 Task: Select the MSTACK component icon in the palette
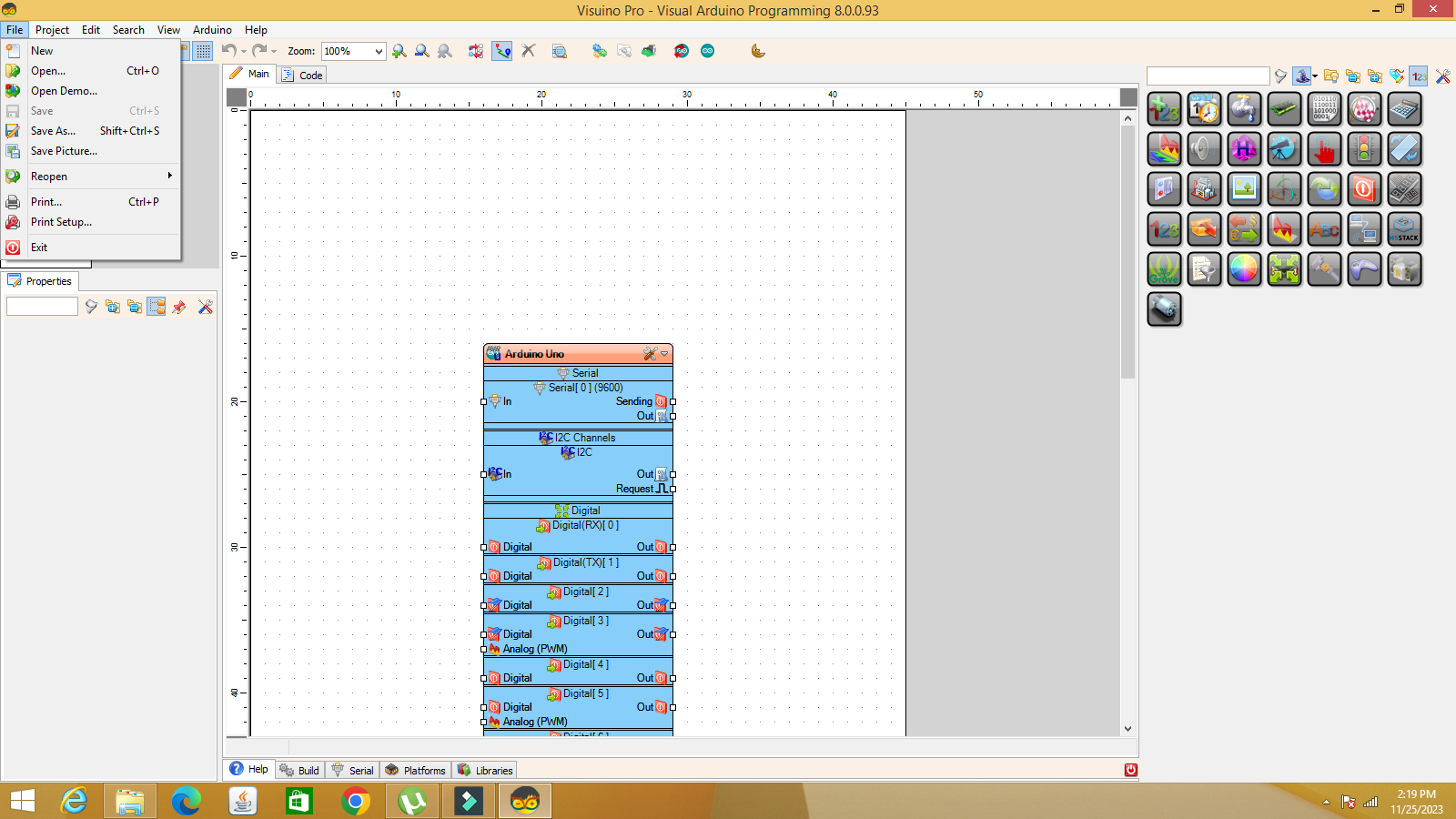tap(1403, 228)
